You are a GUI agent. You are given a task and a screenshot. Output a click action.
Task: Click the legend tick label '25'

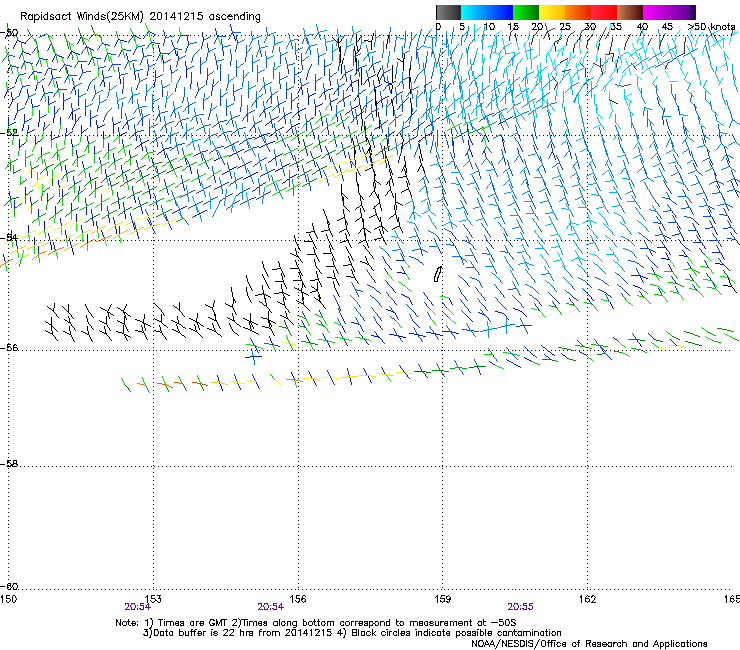pyautogui.click(x=565, y=27)
